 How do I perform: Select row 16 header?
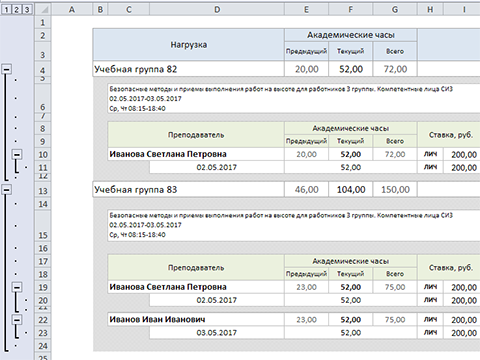tap(43, 248)
